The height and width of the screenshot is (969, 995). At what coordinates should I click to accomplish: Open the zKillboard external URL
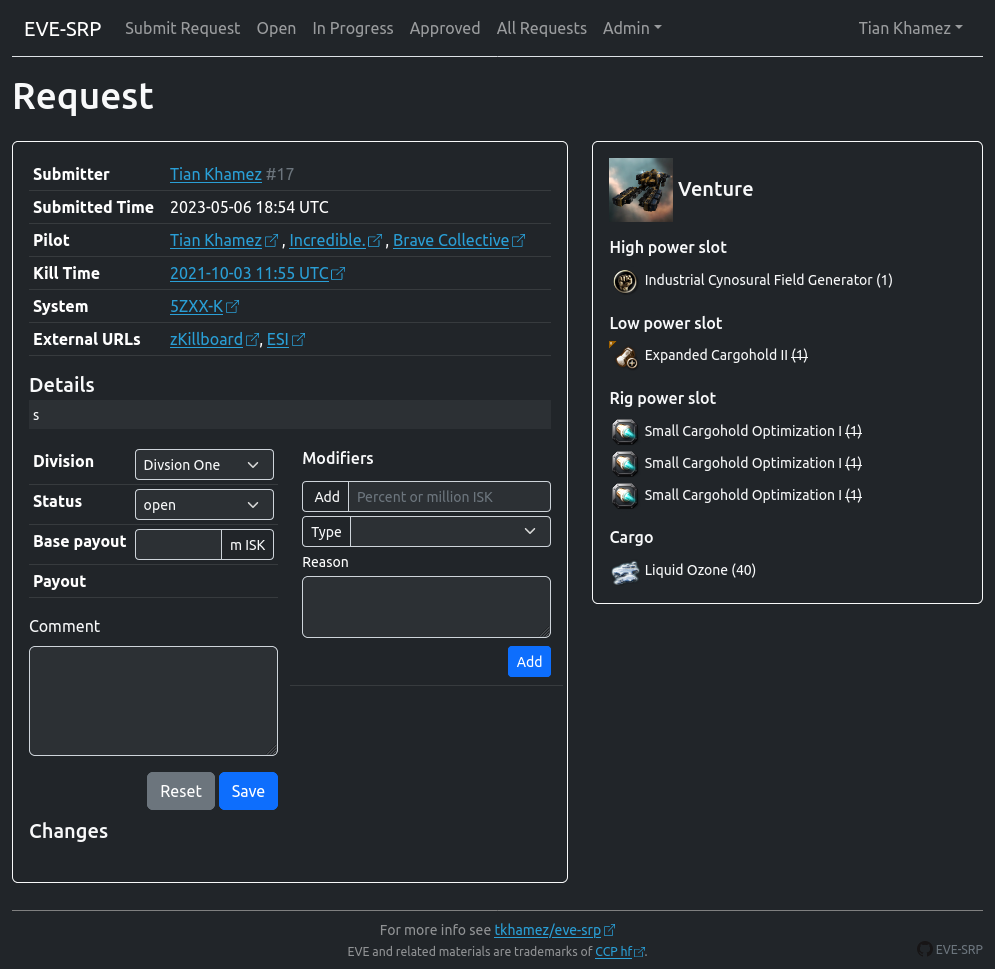click(x=206, y=339)
